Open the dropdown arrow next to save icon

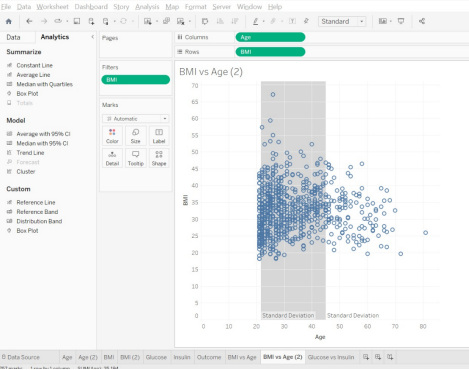(x=67, y=21)
